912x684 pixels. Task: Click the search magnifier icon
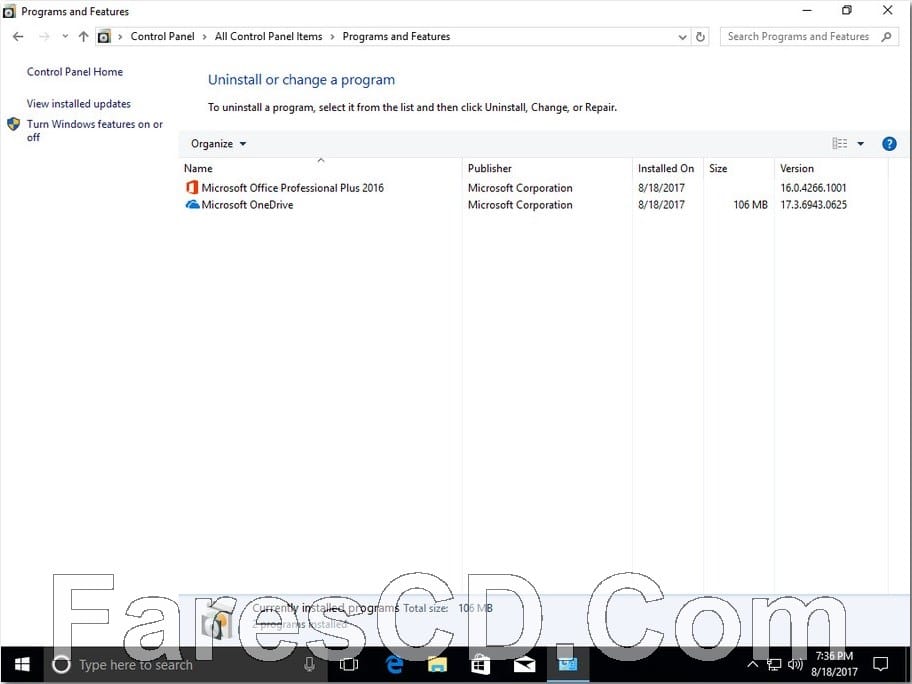click(886, 37)
